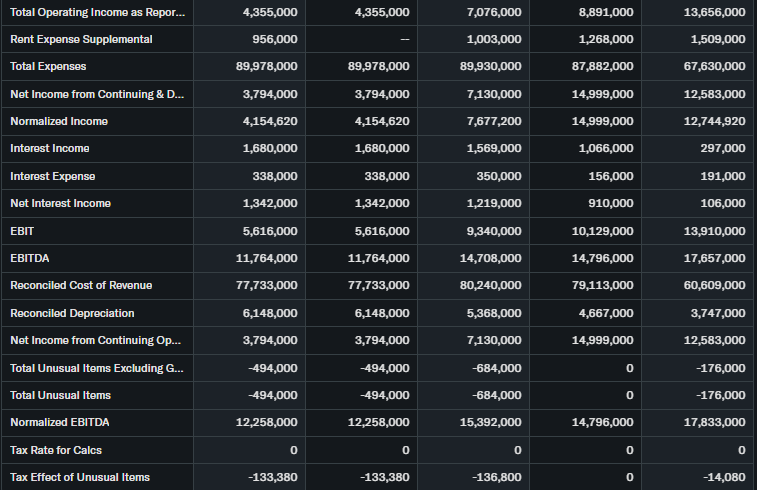
Task: Click the Interest Income row label
Action: pos(50,148)
